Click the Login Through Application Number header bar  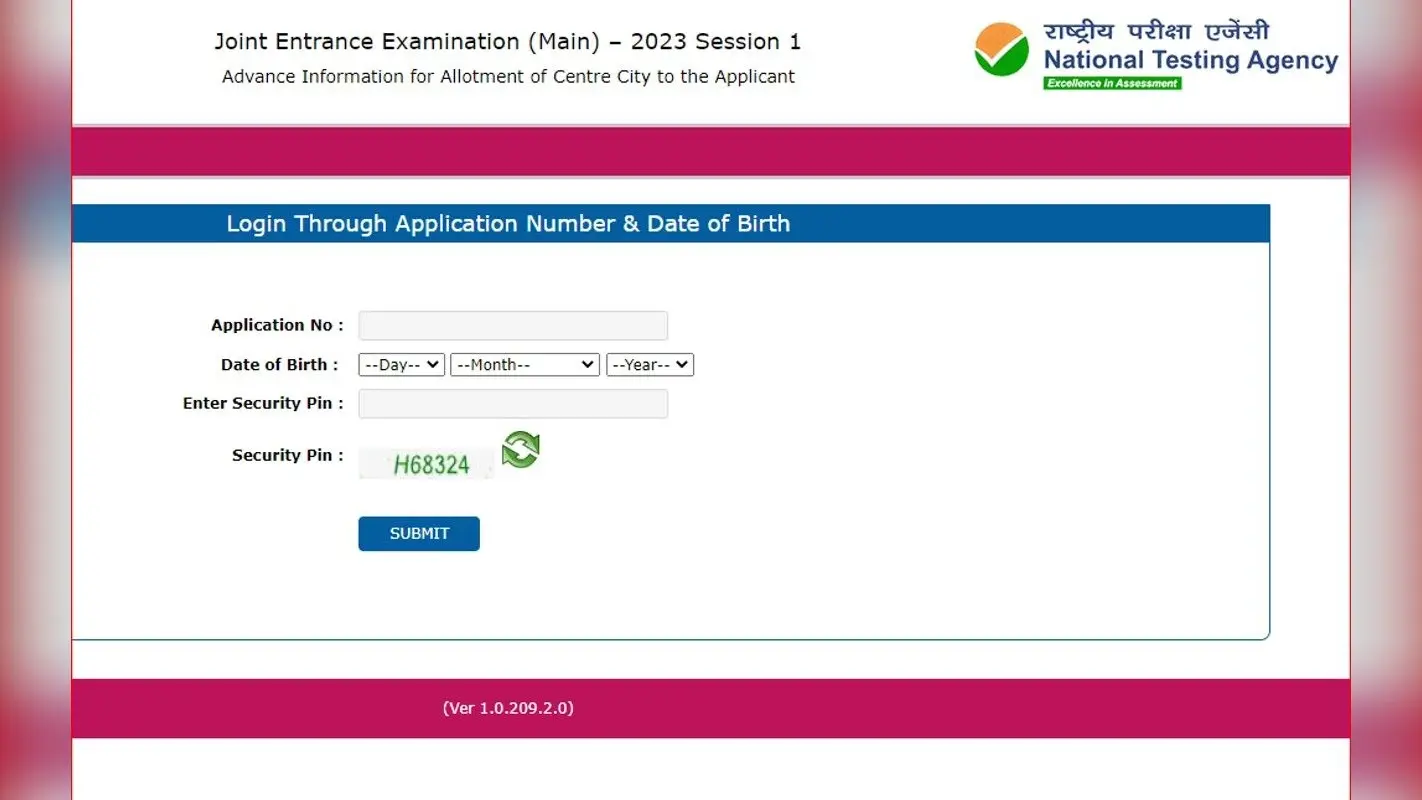(x=671, y=224)
